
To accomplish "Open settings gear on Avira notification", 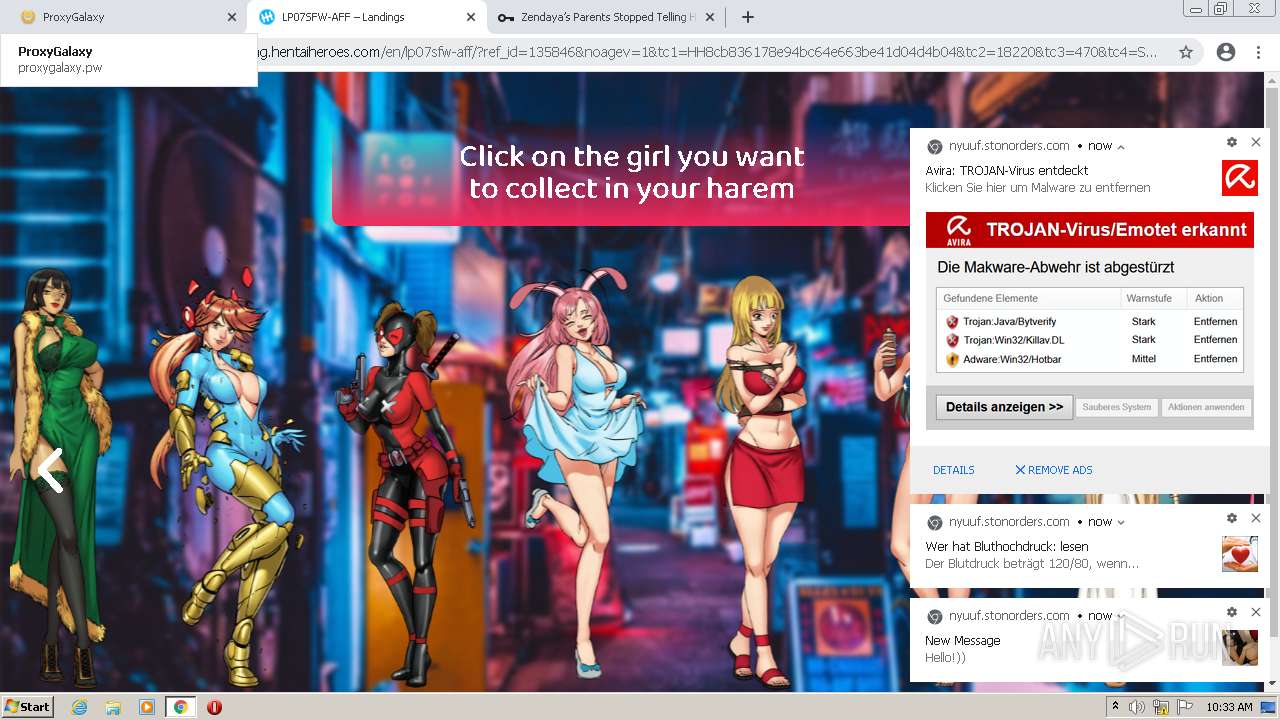I will point(1232,142).
